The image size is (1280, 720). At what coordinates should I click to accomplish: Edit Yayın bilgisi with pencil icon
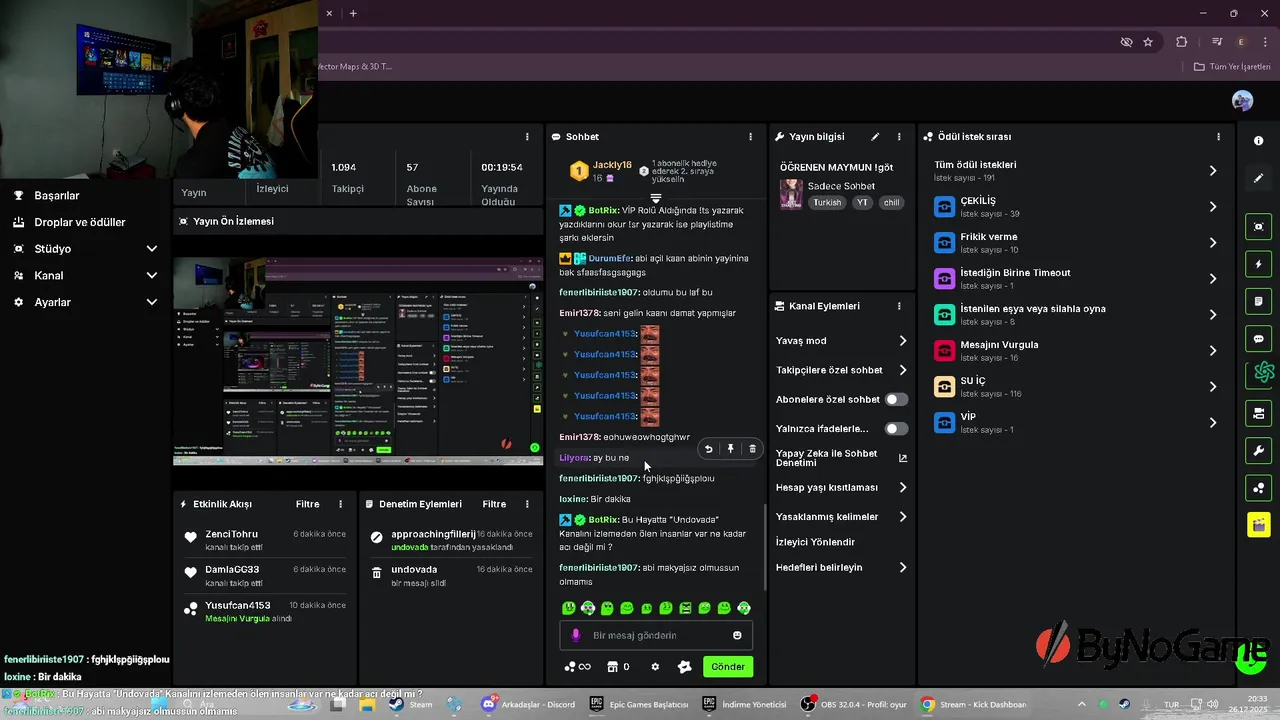tap(875, 137)
